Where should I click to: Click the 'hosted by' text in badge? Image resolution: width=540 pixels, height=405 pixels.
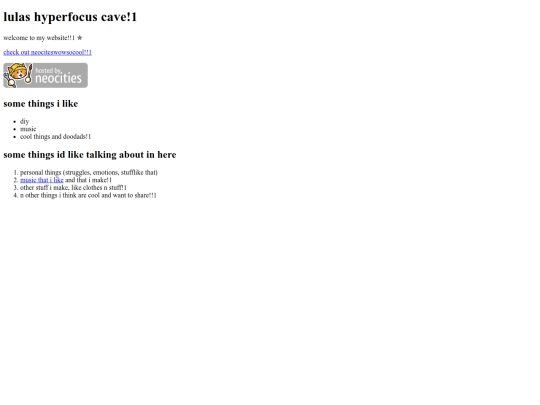click(x=48, y=71)
